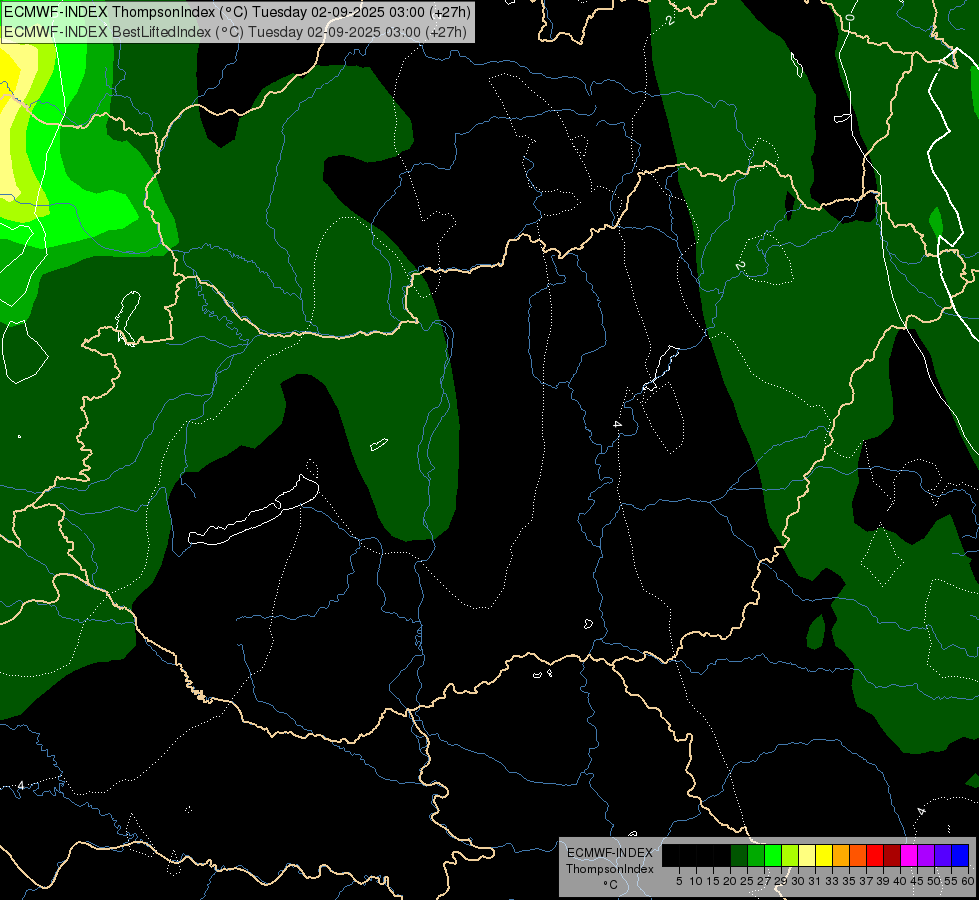Click the legend scale value 29
Viewport: 979px width, 900px height.
(781, 881)
